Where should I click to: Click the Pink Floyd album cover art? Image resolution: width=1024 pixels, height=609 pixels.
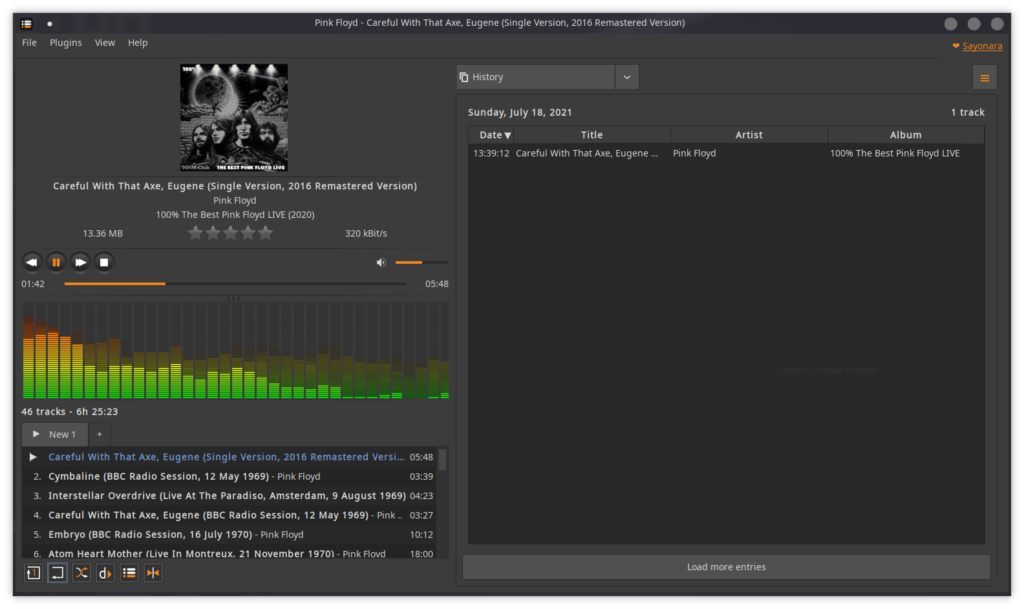coord(234,117)
